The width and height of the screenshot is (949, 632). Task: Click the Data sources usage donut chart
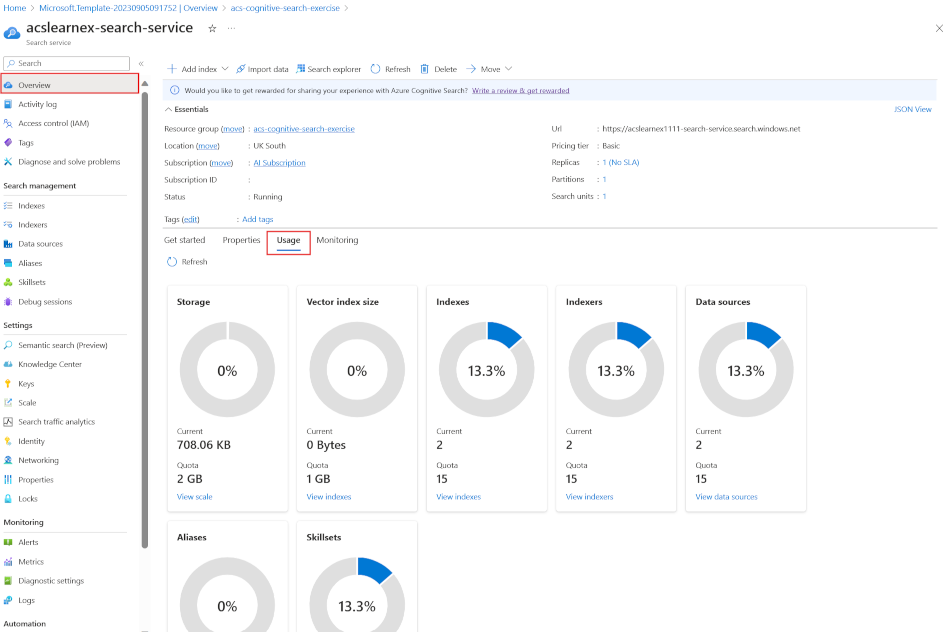pos(746,369)
